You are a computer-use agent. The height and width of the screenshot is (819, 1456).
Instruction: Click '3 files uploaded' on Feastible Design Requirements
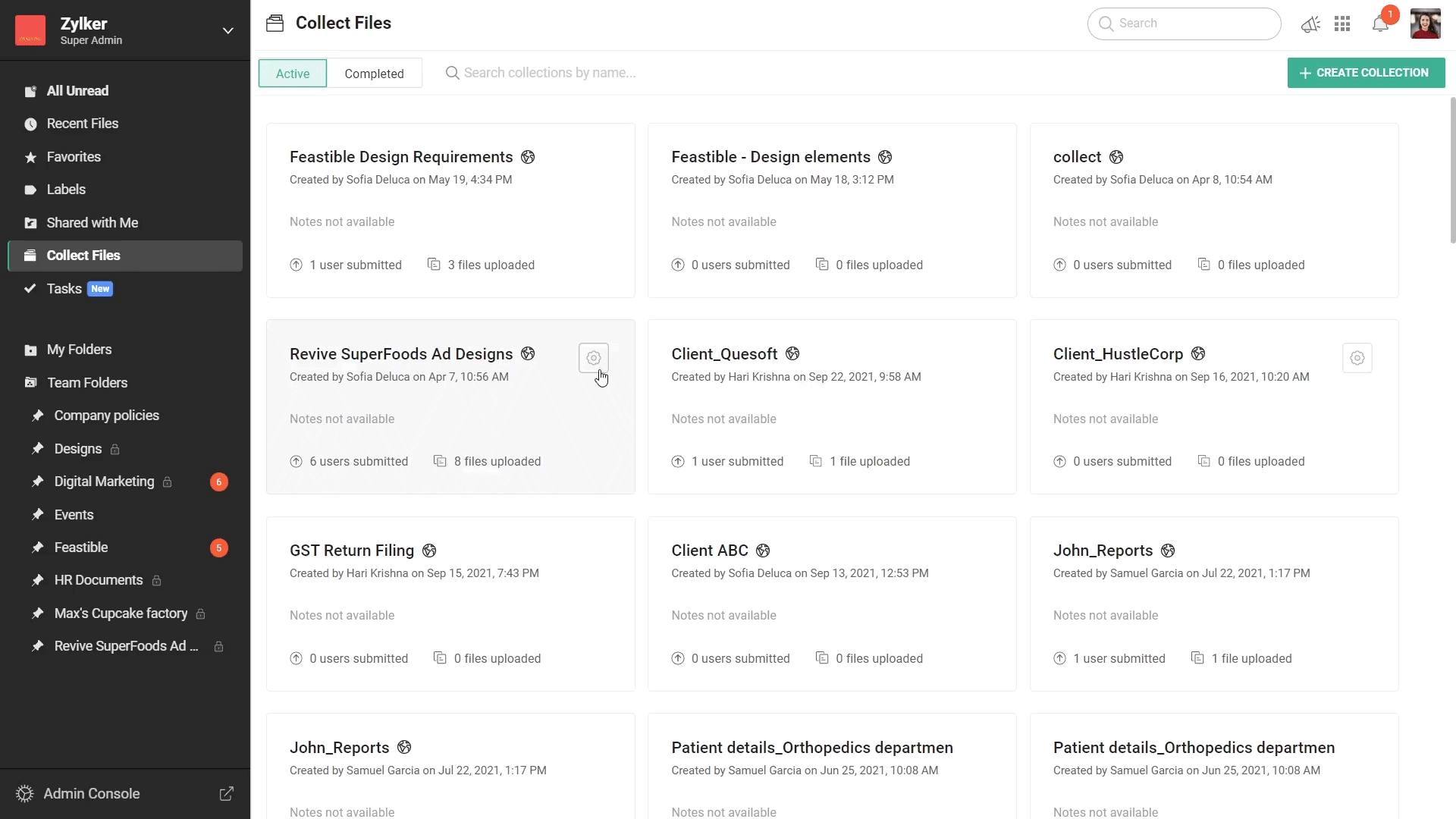click(491, 265)
